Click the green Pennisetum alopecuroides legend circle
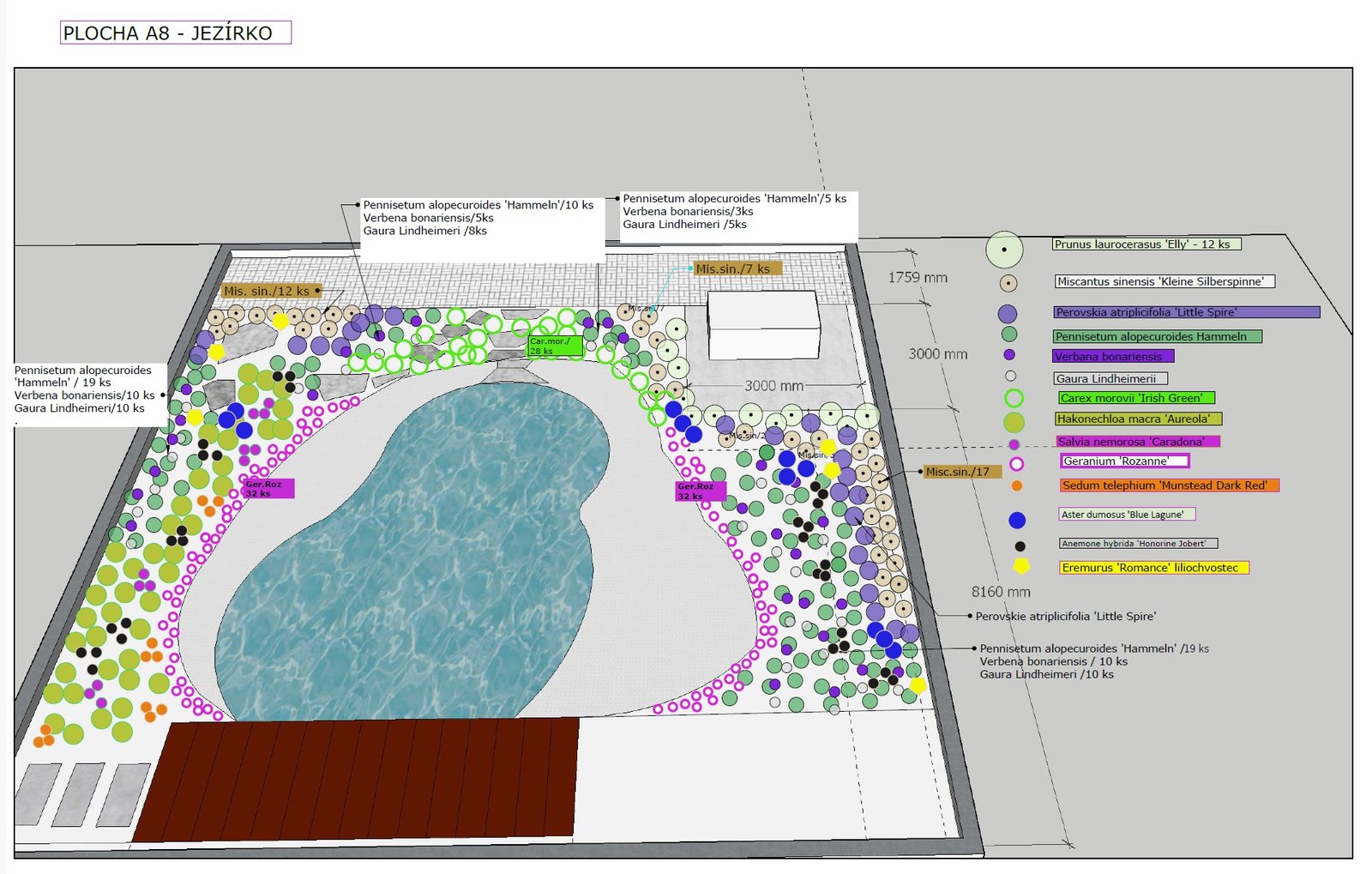The width and height of the screenshot is (1372, 874). point(1009,335)
